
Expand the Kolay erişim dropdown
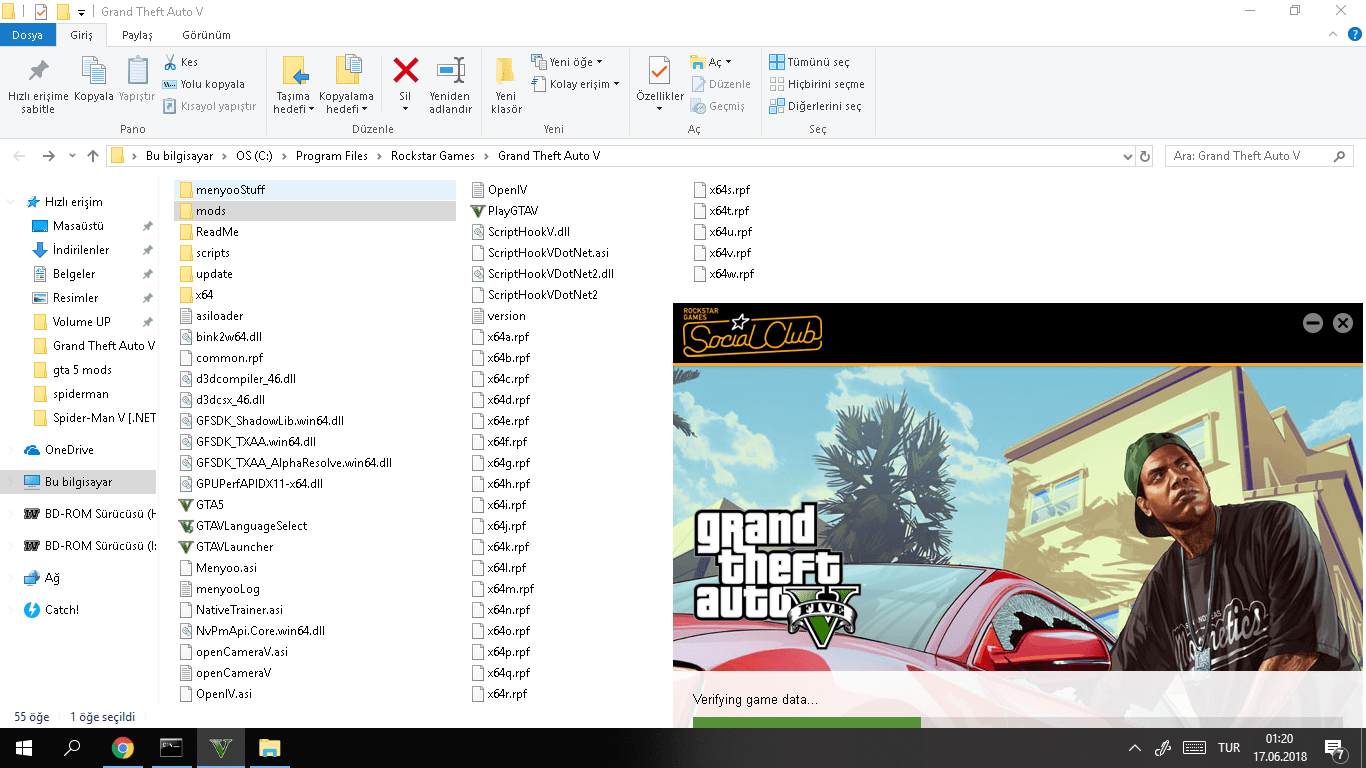pos(574,84)
